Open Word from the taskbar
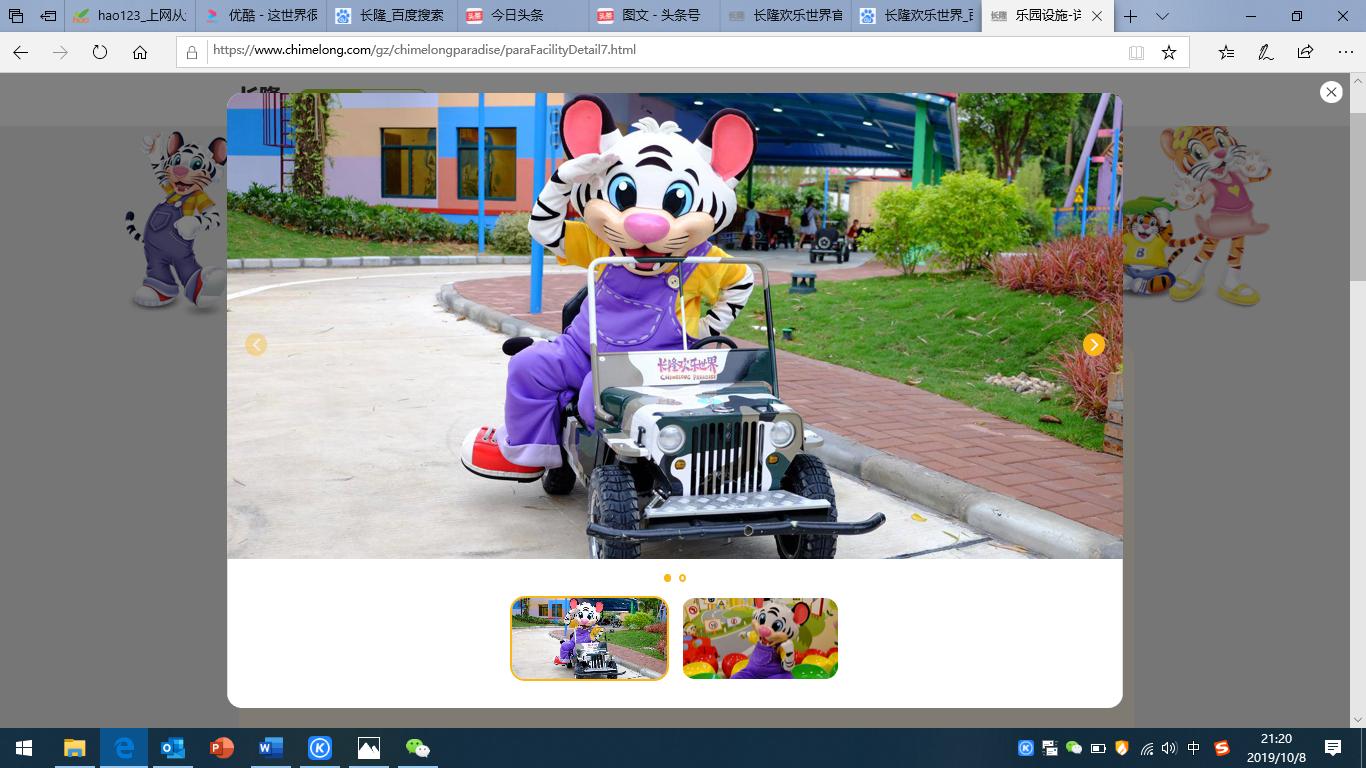 271,748
